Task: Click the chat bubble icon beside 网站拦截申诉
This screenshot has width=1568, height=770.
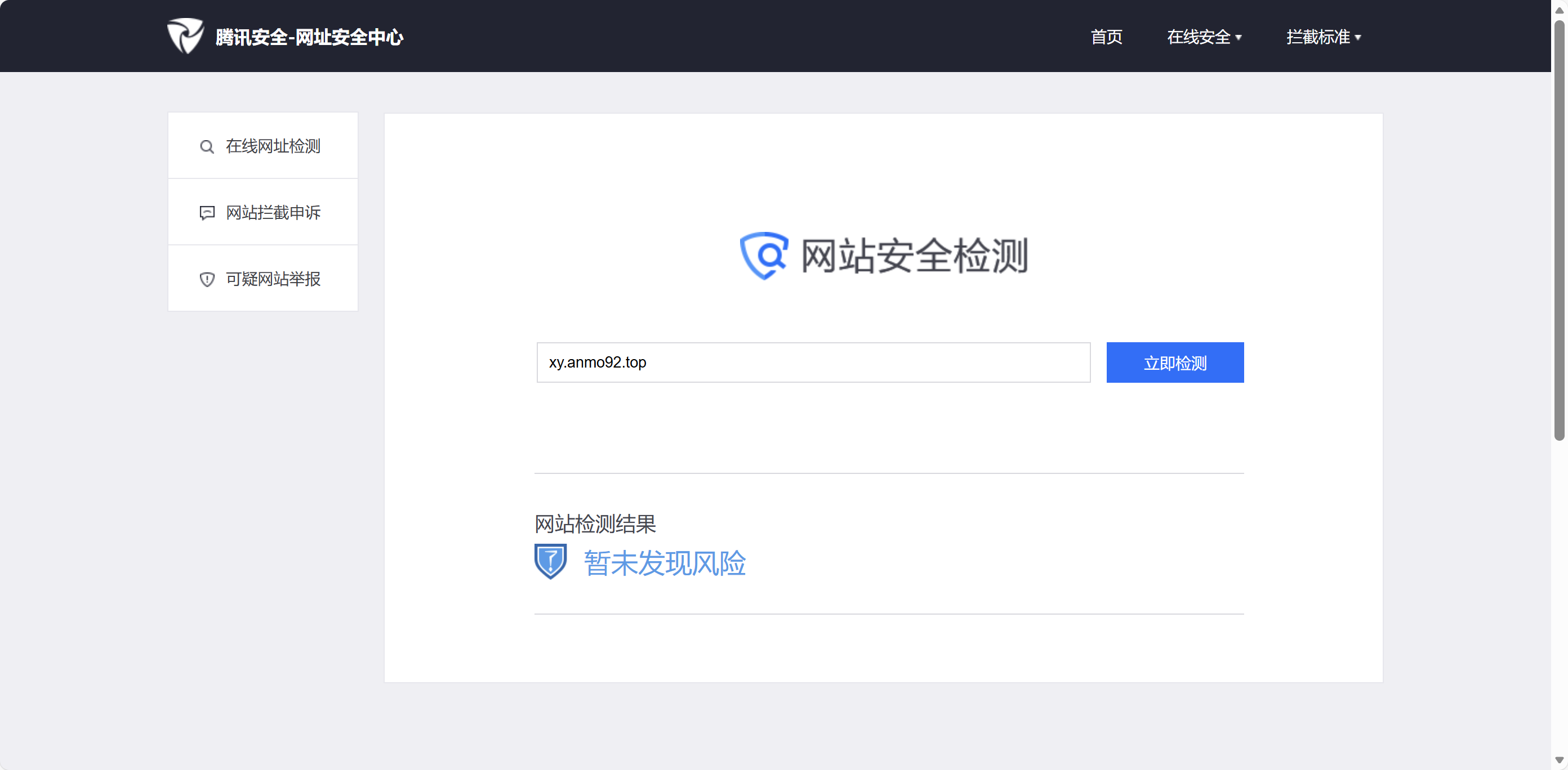Action: 207,213
